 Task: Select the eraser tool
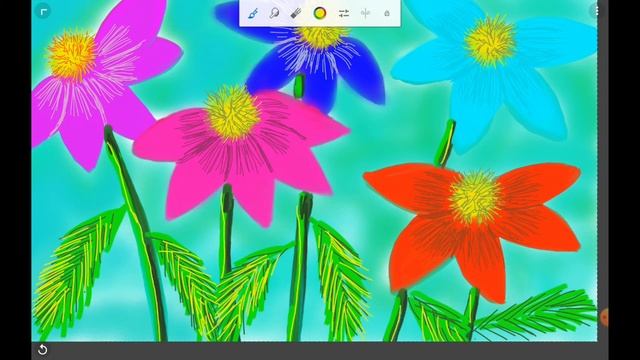pyautogui.click(x=296, y=13)
